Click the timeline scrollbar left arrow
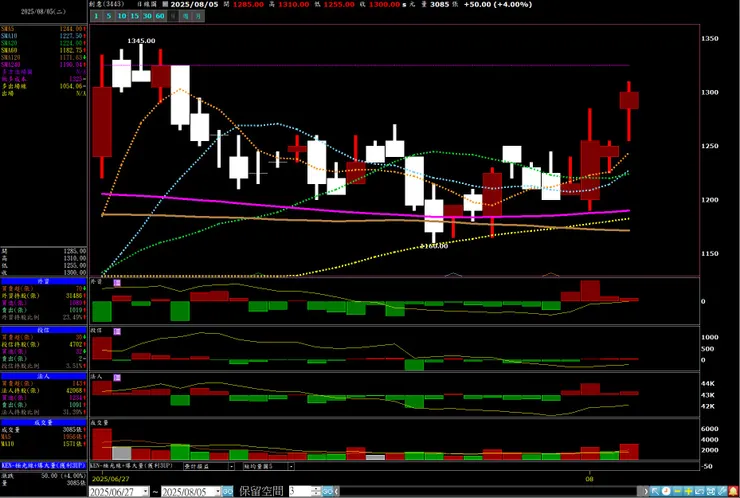740x498 pixels. 336,491
